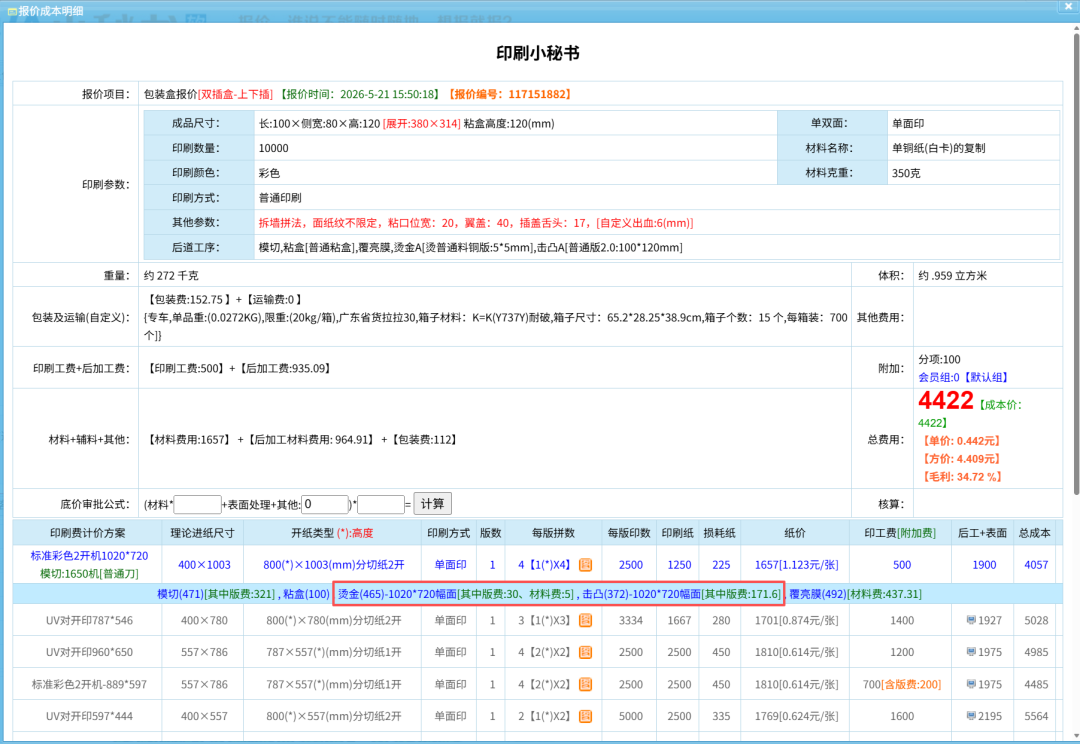Click the blue 225 waste paper value
The width and height of the screenshot is (1080, 744).
tap(721, 565)
